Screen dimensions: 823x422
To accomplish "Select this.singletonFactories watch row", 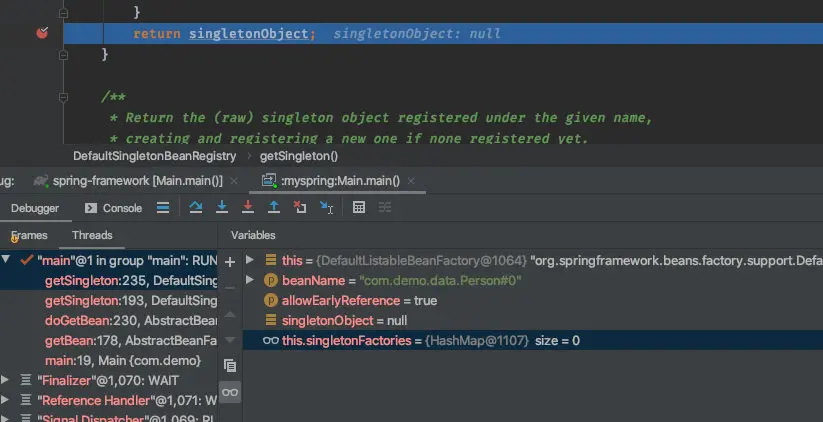I will point(533,340).
